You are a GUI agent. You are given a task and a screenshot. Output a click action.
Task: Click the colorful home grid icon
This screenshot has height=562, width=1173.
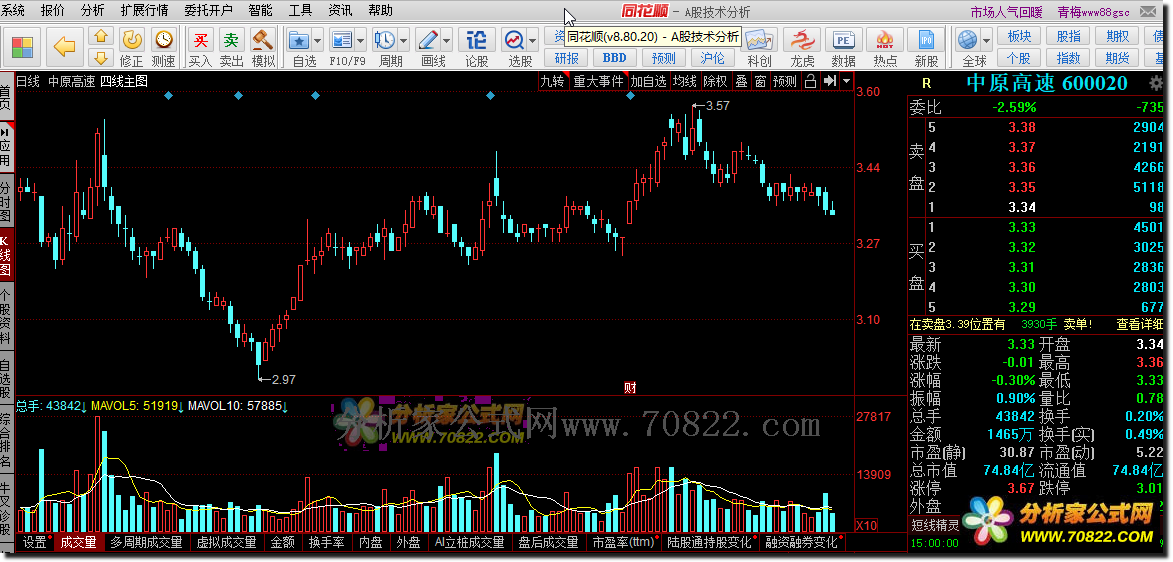click(22, 46)
